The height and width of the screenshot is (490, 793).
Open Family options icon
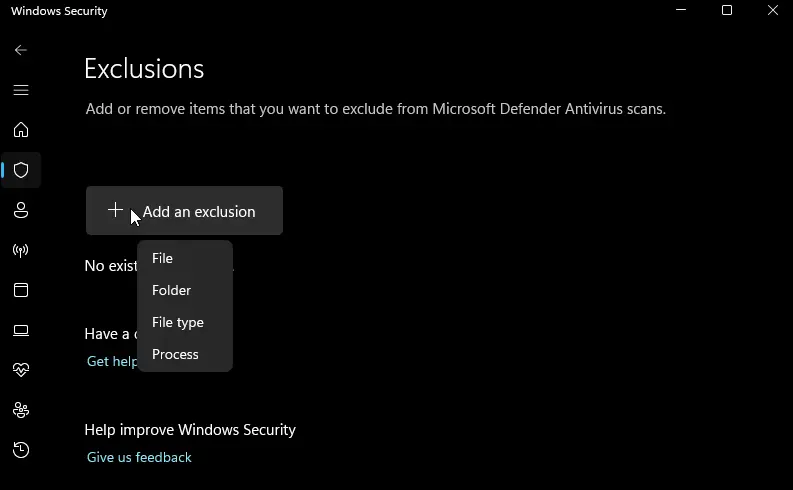[21, 410]
